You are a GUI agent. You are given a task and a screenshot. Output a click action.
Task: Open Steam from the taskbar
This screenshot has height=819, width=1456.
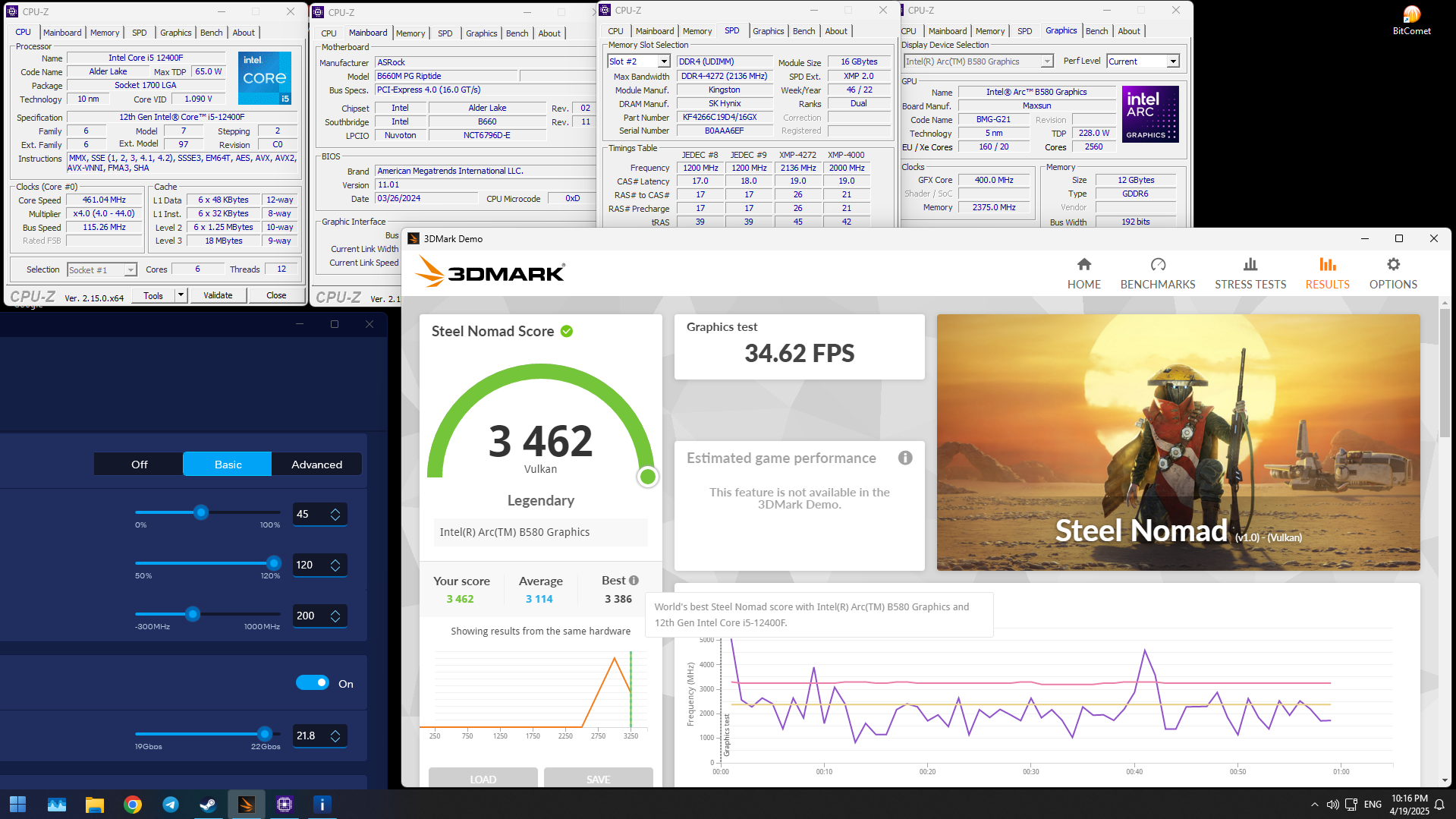[208, 804]
